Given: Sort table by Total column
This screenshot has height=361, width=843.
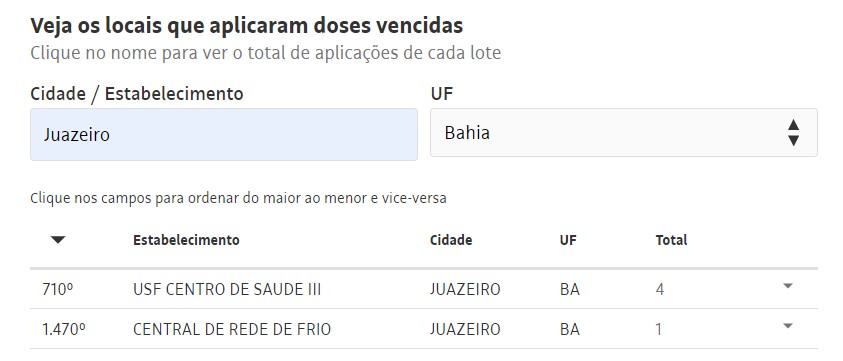Looking at the screenshot, I should [x=671, y=240].
